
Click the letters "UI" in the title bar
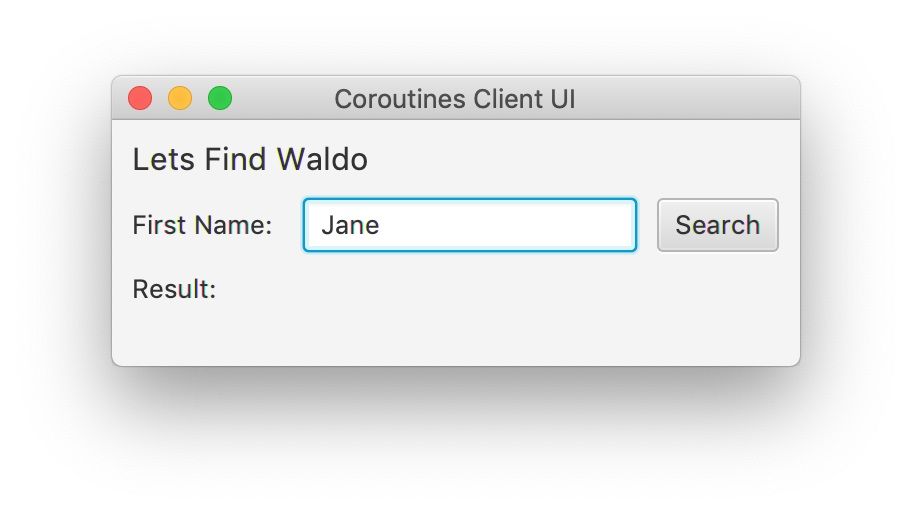point(562,100)
